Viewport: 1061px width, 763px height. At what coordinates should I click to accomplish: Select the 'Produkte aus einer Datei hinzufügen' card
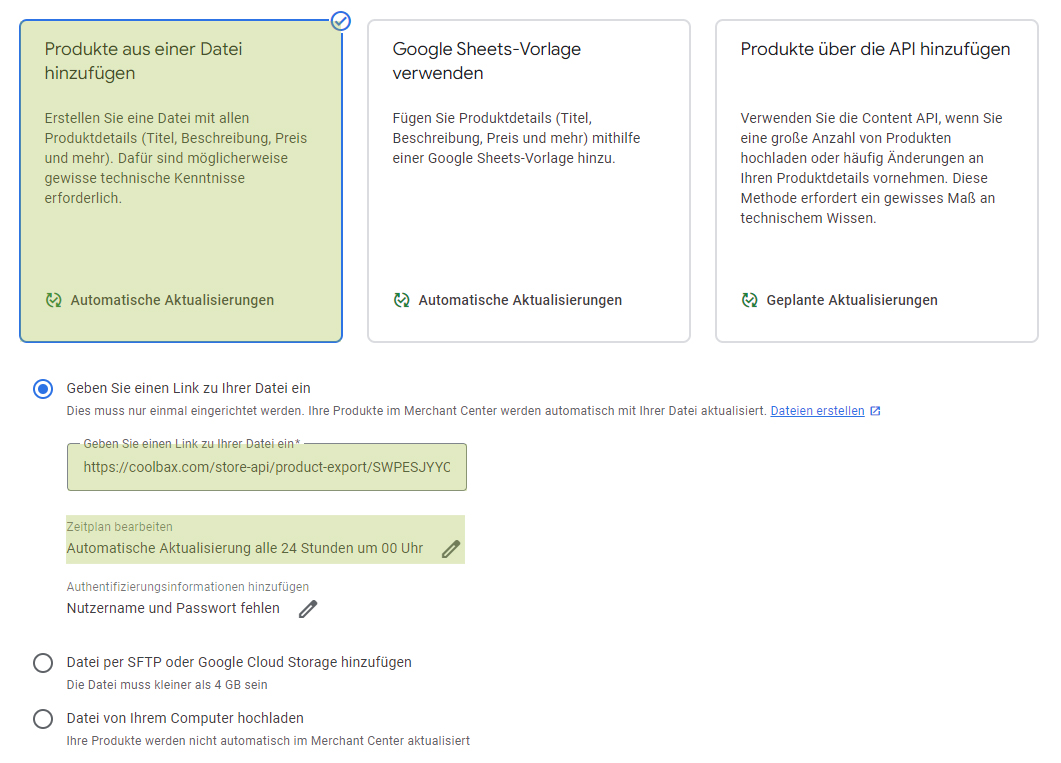click(181, 180)
